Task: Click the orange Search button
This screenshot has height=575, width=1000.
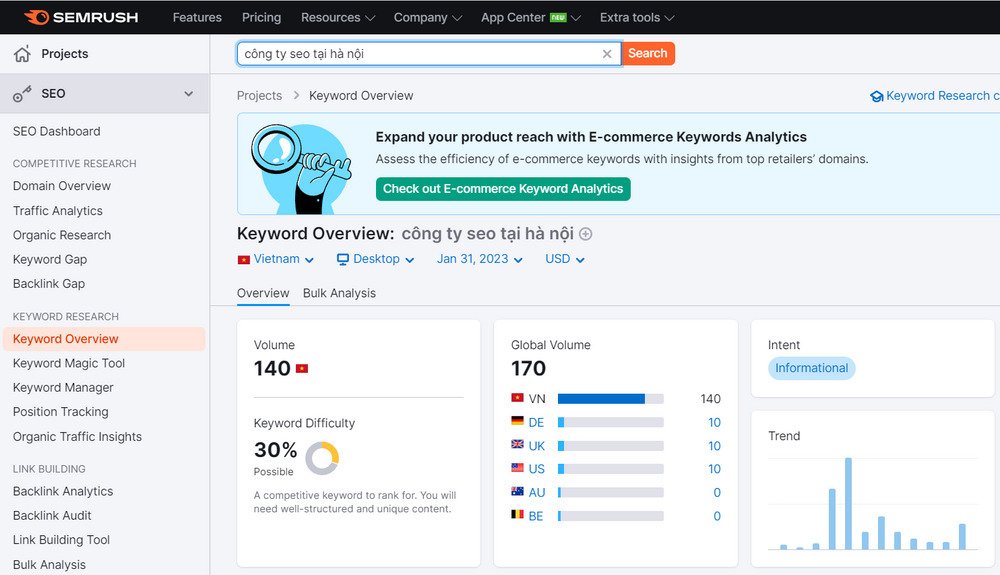Action: [648, 54]
